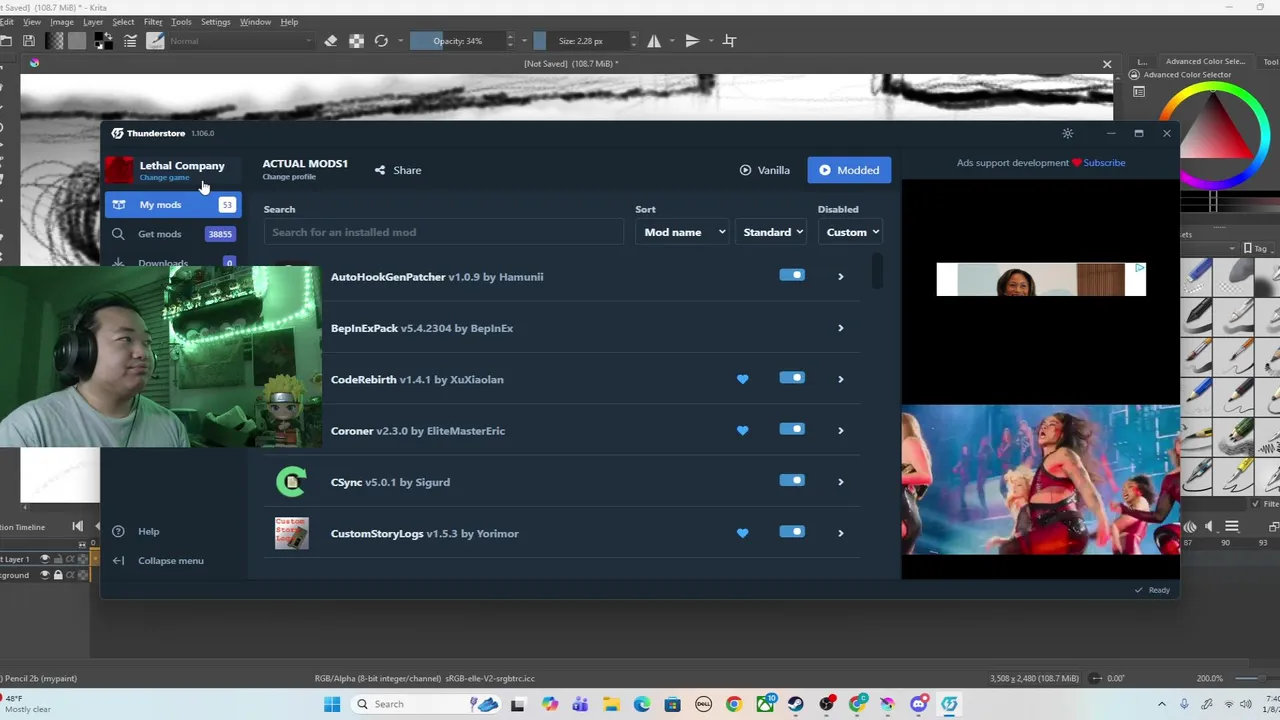This screenshot has width=1280, height=720.
Task: Open the Standard sort direction dropdown
Action: (772, 232)
